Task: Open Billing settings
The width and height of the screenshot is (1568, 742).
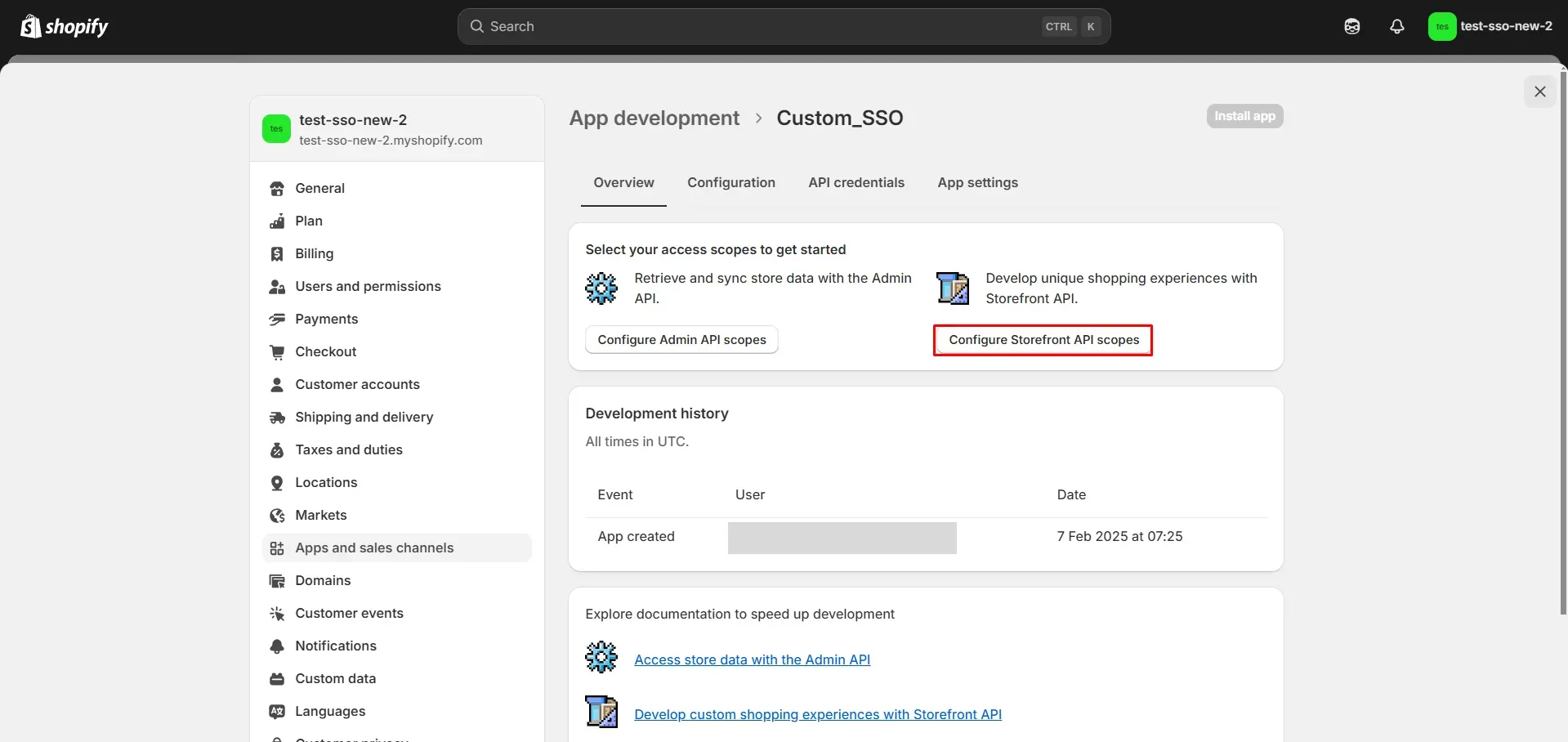Action: (x=397, y=254)
